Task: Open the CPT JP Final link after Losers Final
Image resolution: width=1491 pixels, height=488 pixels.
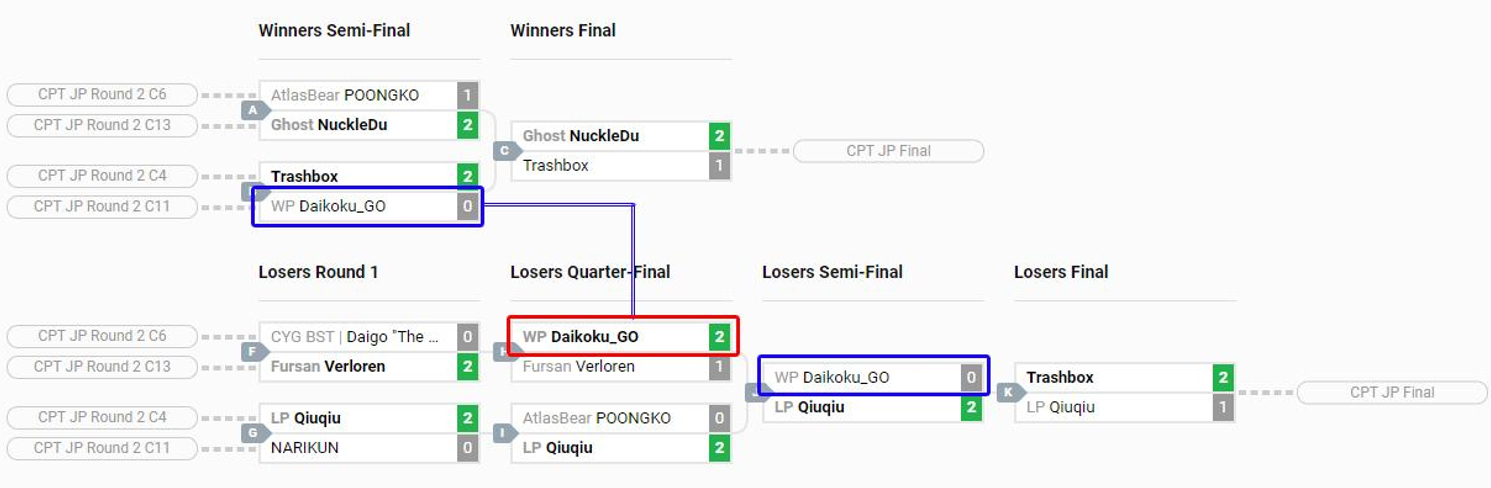Action: [x=1392, y=392]
